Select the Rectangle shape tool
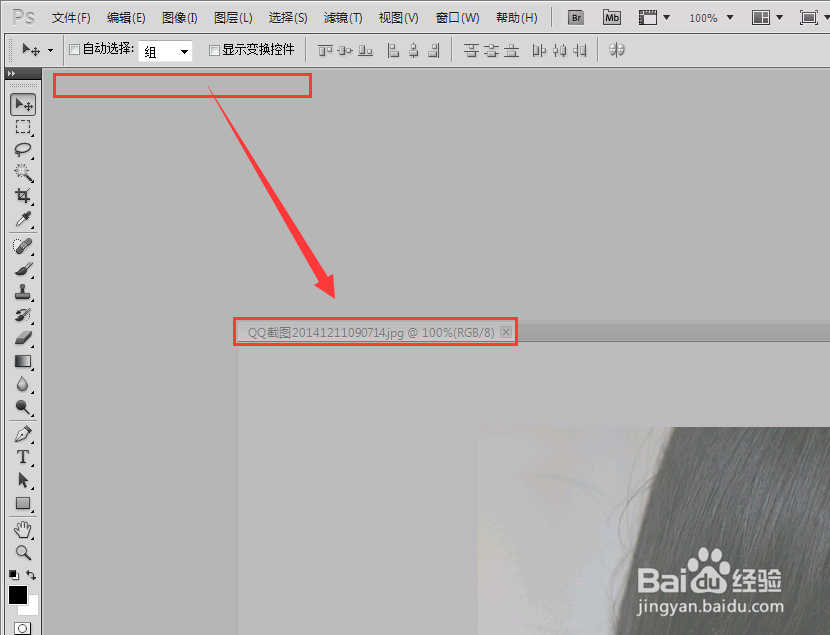Viewport: 830px width, 635px height. click(23, 503)
